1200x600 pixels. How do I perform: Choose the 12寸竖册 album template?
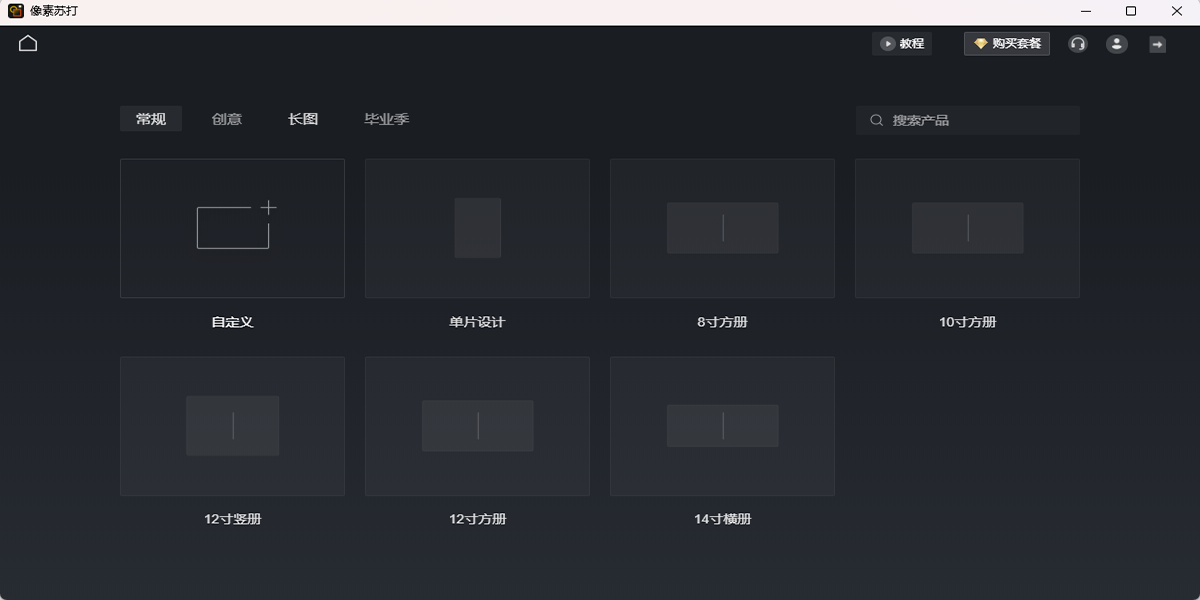pos(232,426)
